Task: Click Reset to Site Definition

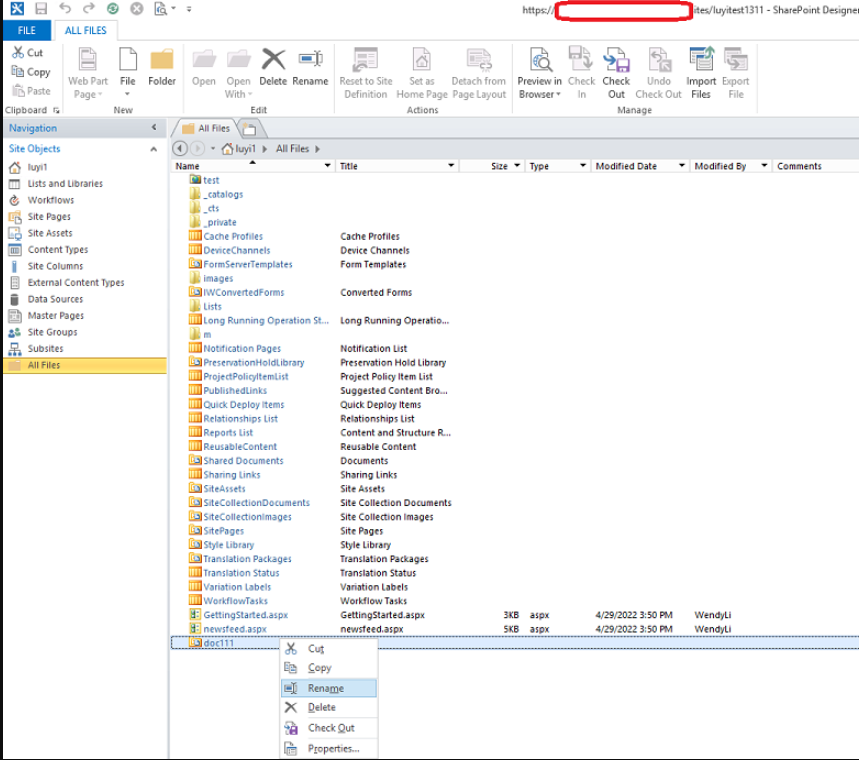Action: coord(365,73)
